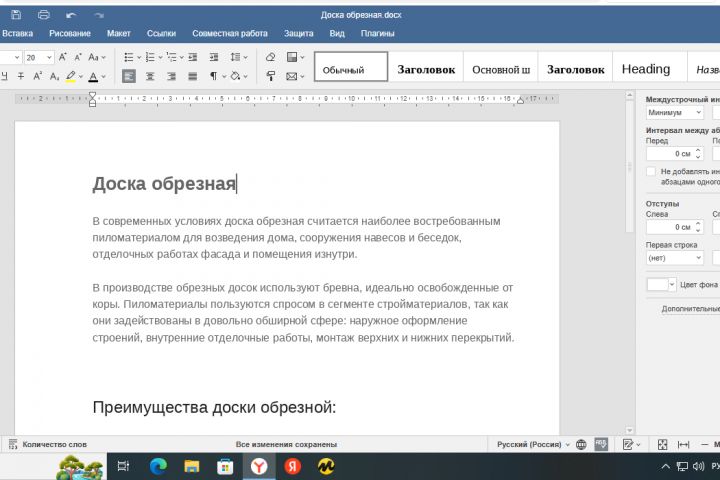Open the track changes menu in the status bar
This screenshot has height=480, width=720.
click(x=632, y=445)
